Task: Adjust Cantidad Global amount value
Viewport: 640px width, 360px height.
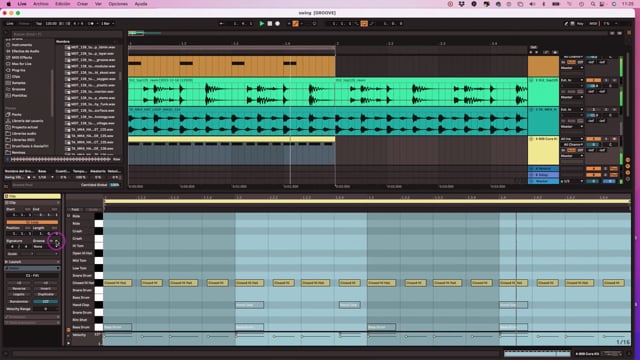Action: pos(115,185)
